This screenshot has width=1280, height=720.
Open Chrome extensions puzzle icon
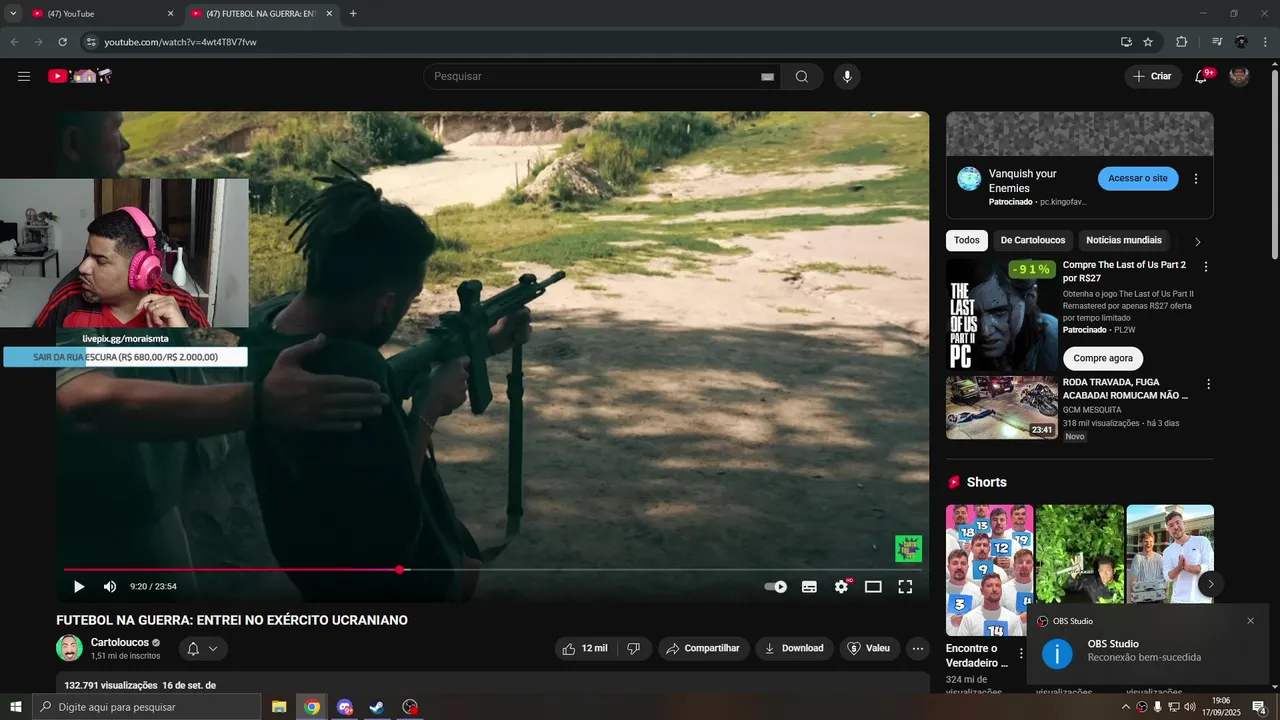1181,42
